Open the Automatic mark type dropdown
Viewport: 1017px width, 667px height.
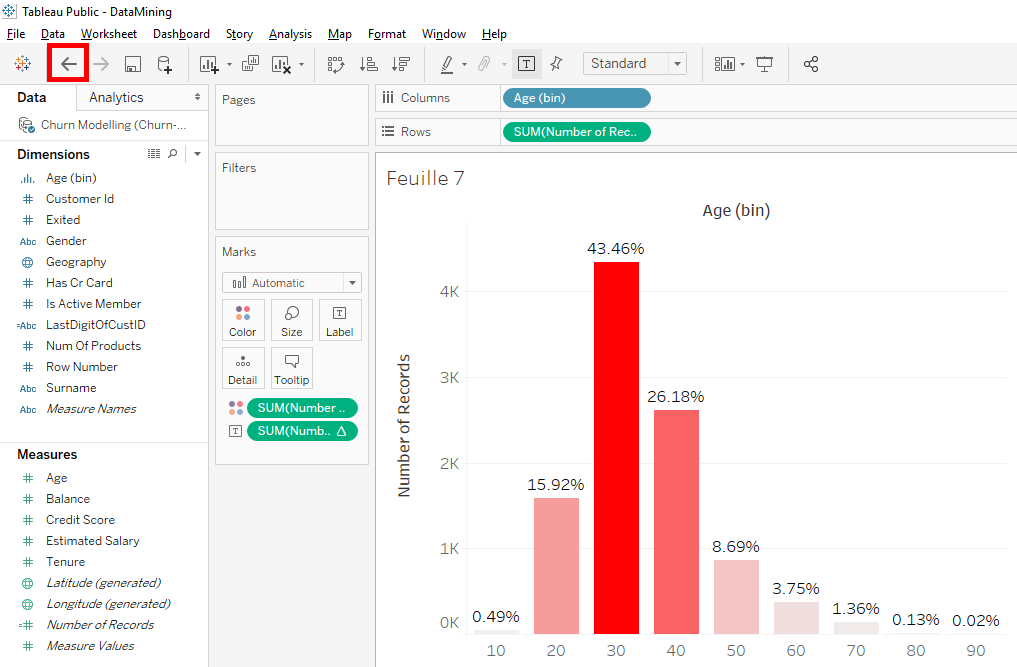[x=291, y=283]
